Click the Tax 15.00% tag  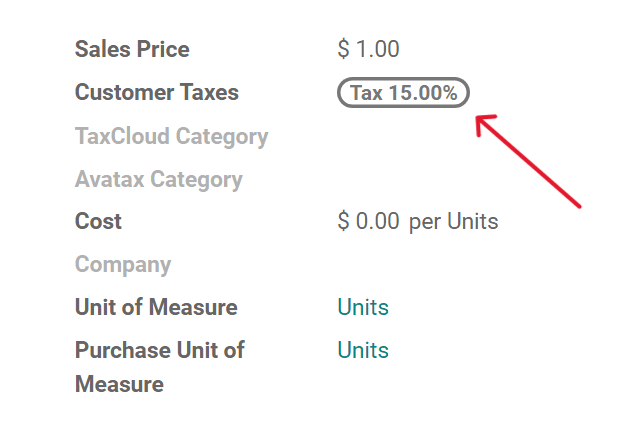403,93
